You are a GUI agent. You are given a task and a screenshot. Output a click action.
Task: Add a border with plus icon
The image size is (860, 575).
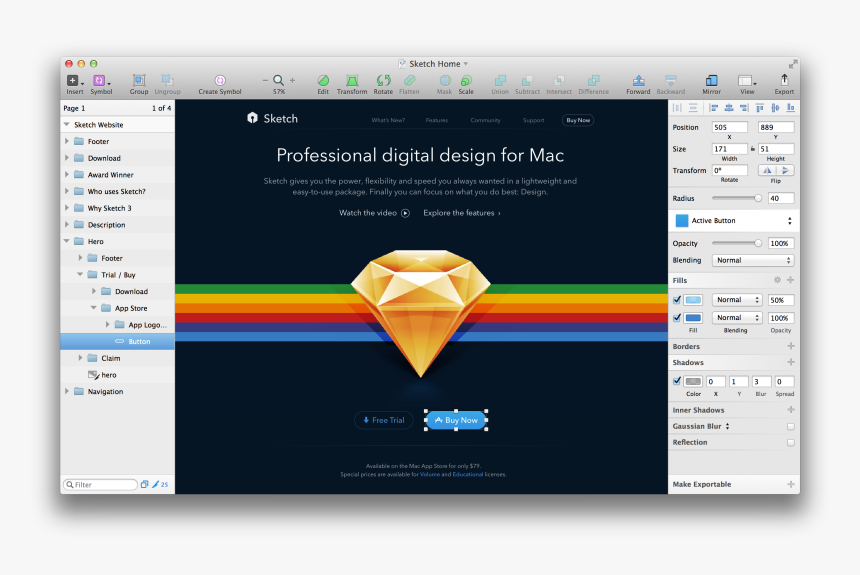click(x=791, y=346)
